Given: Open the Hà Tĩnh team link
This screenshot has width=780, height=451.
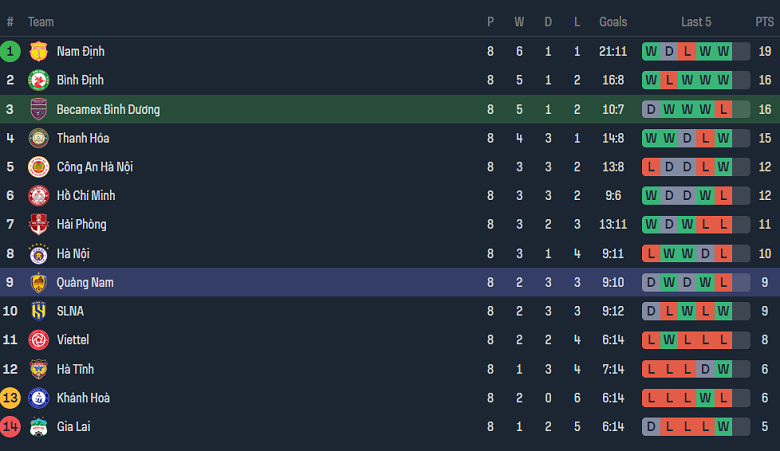Looking at the screenshot, I should [76, 369].
